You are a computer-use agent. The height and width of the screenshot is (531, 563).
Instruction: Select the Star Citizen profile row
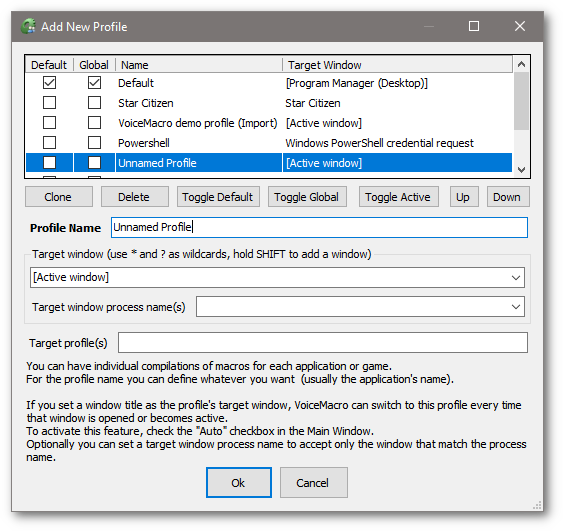269,103
